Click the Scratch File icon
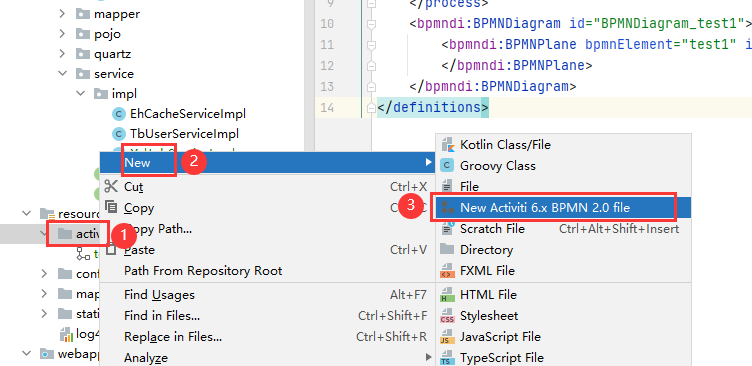This screenshot has height=366, width=752. (x=447, y=229)
